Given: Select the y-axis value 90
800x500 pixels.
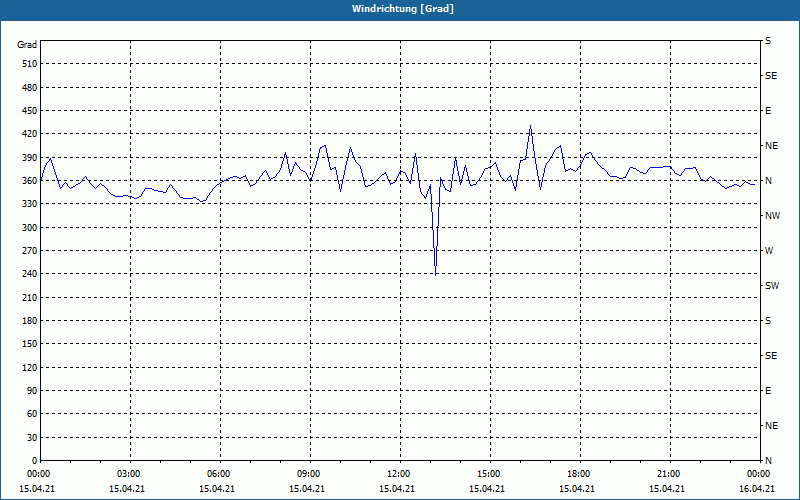Looking at the screenshot, I should [32, 391].
